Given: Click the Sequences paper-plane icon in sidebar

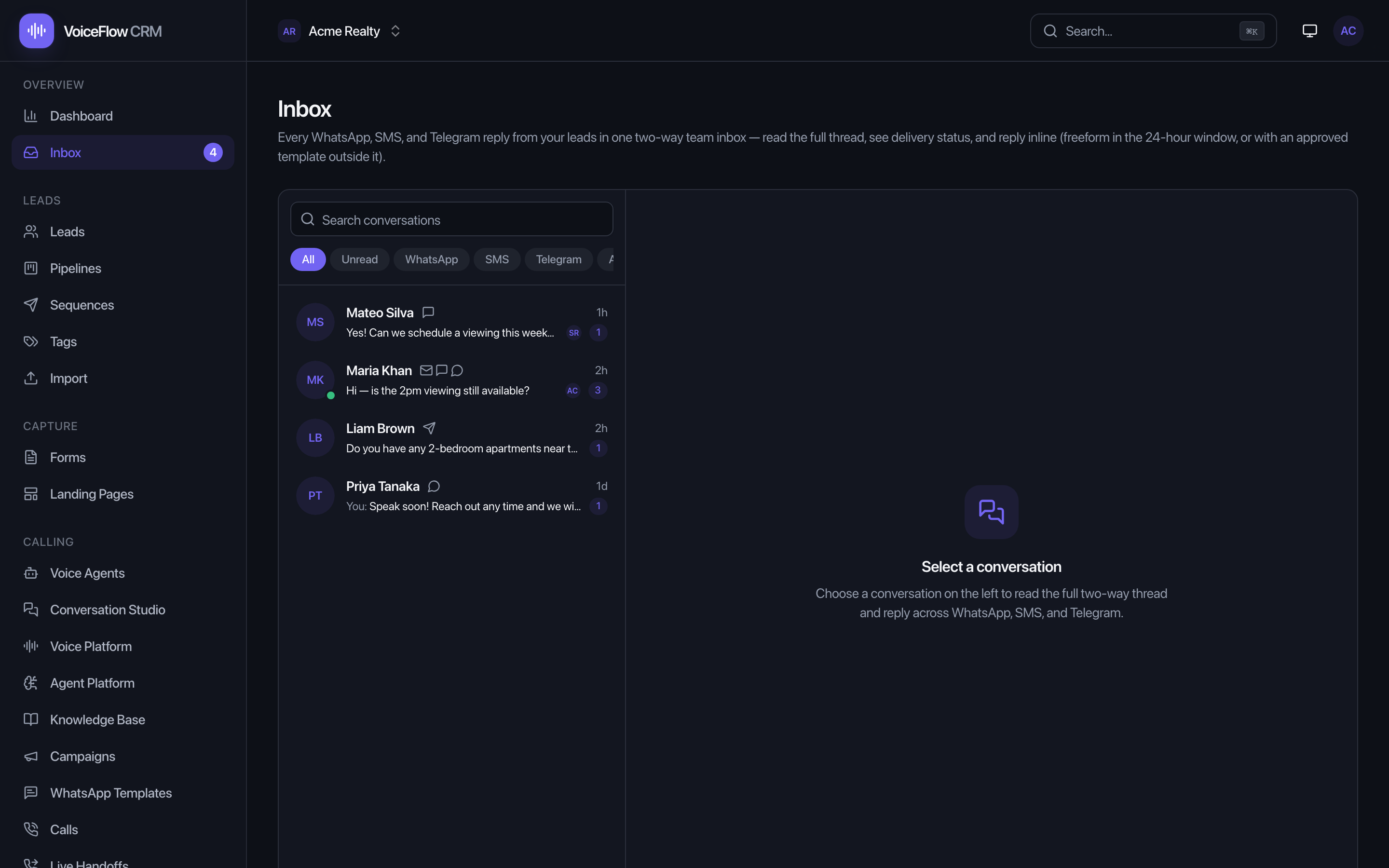Looking at the screenshot, I should (31, 305).
